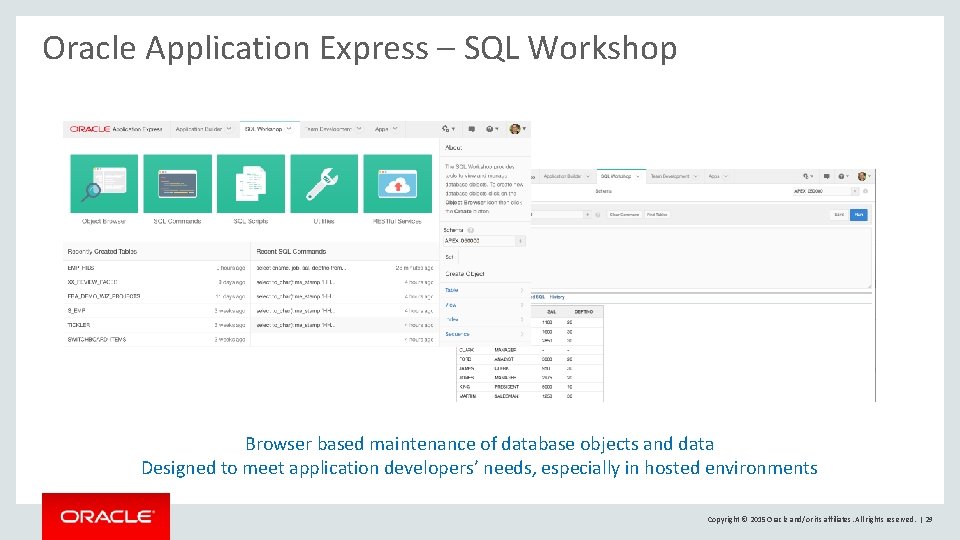The height and width of the screenshot is (540, 960).
Task: Expand the Apps tab chevron in the front window
Action: pyautogui.click(x=395, y=129)
